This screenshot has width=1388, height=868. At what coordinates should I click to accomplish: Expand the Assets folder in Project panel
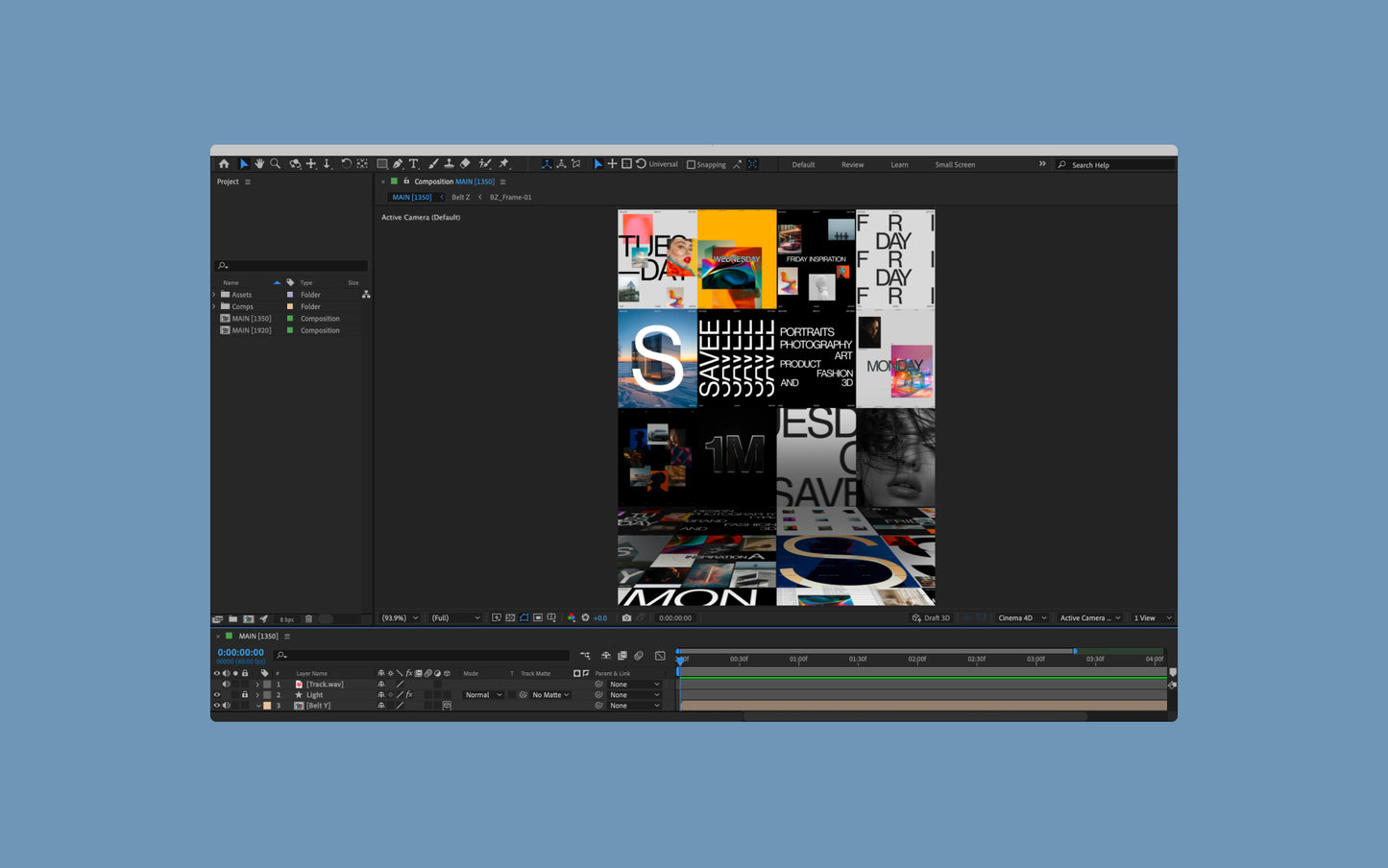coord(214,295)
